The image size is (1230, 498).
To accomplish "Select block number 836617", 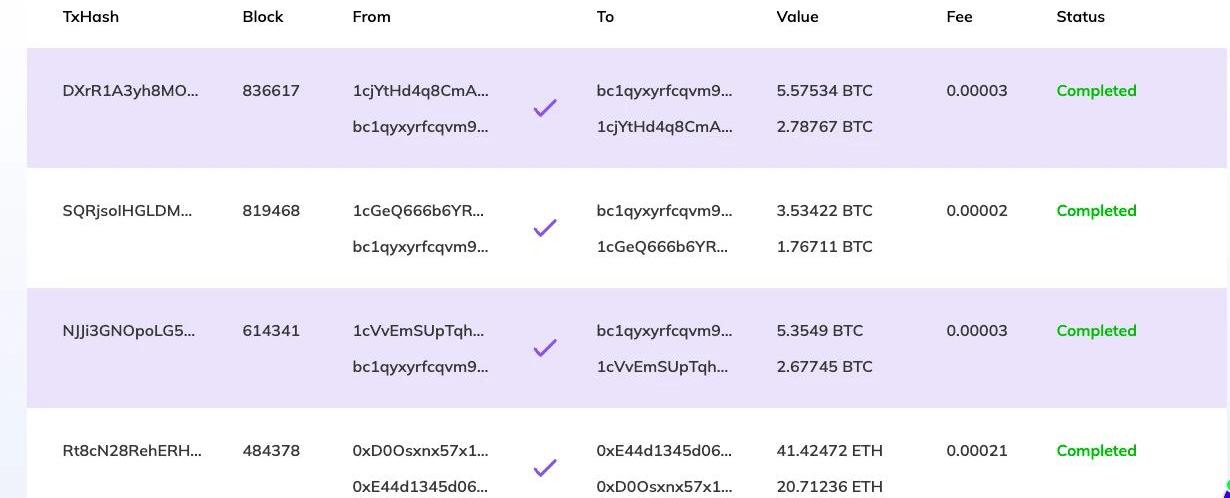I will (271, 91).
